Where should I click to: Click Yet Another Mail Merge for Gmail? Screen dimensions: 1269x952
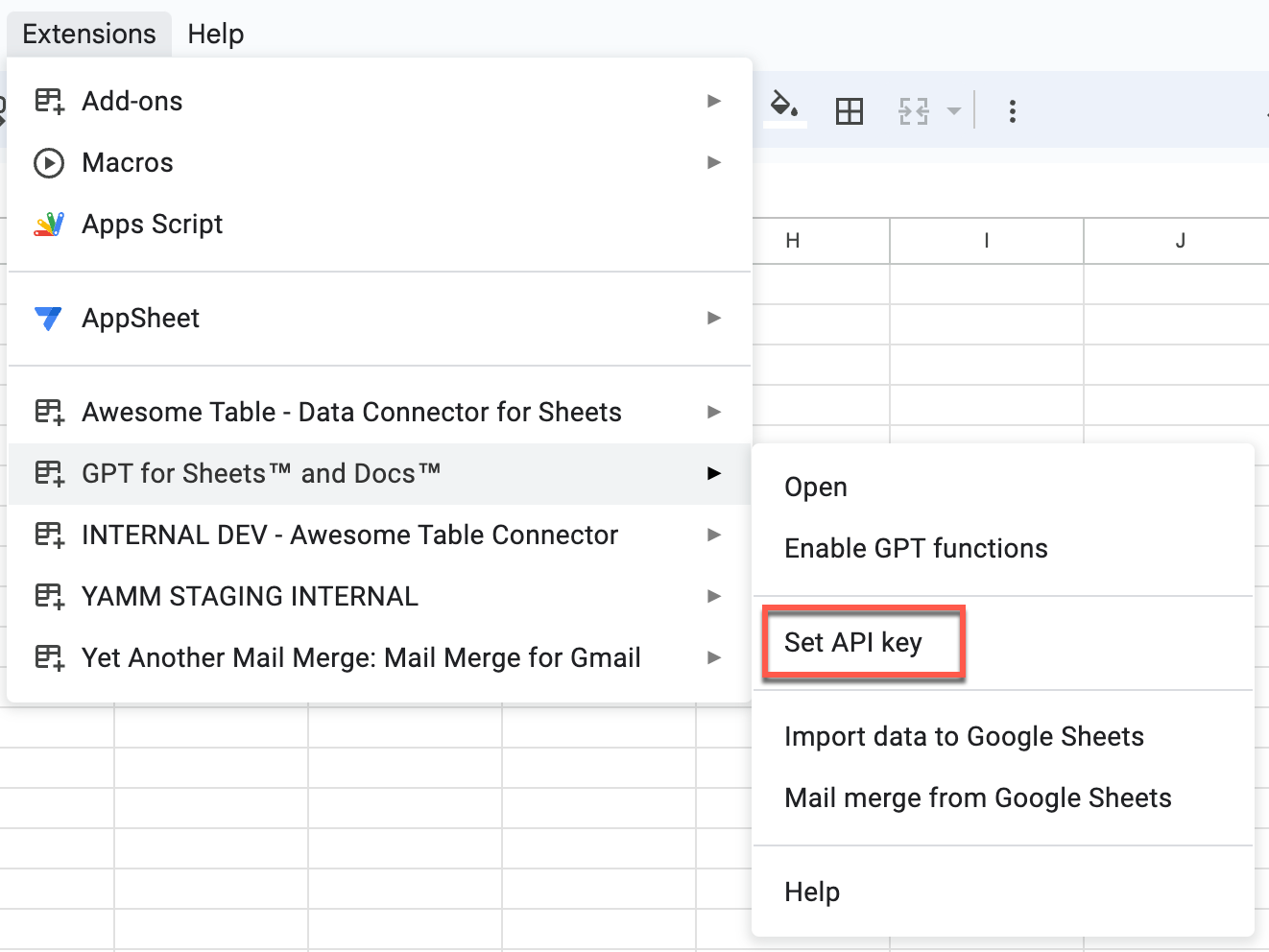coord(379,657)
